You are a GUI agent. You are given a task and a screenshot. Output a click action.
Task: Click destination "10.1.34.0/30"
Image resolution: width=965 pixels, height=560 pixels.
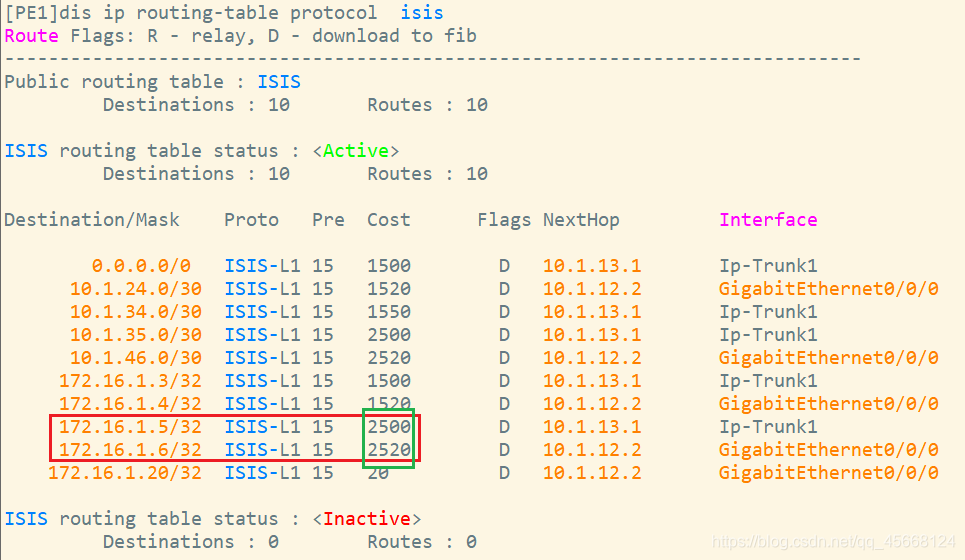(135, 312)
